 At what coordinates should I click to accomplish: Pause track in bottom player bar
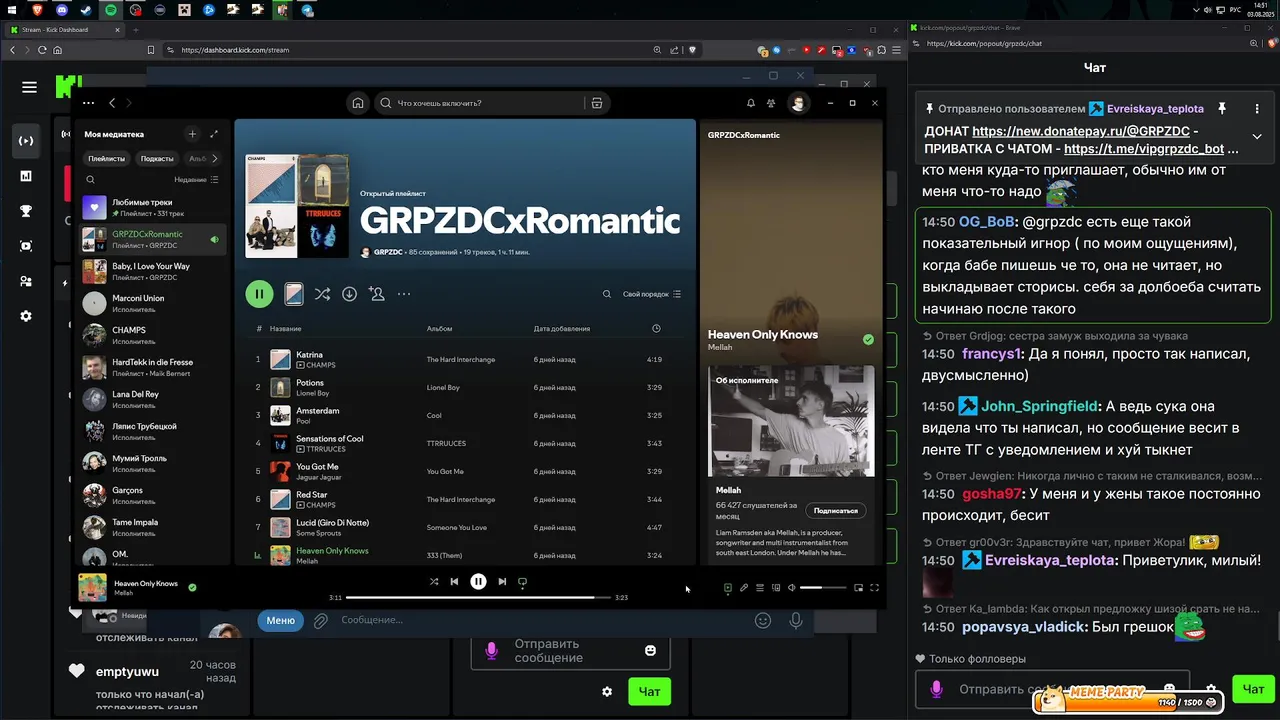coord(478,581)
